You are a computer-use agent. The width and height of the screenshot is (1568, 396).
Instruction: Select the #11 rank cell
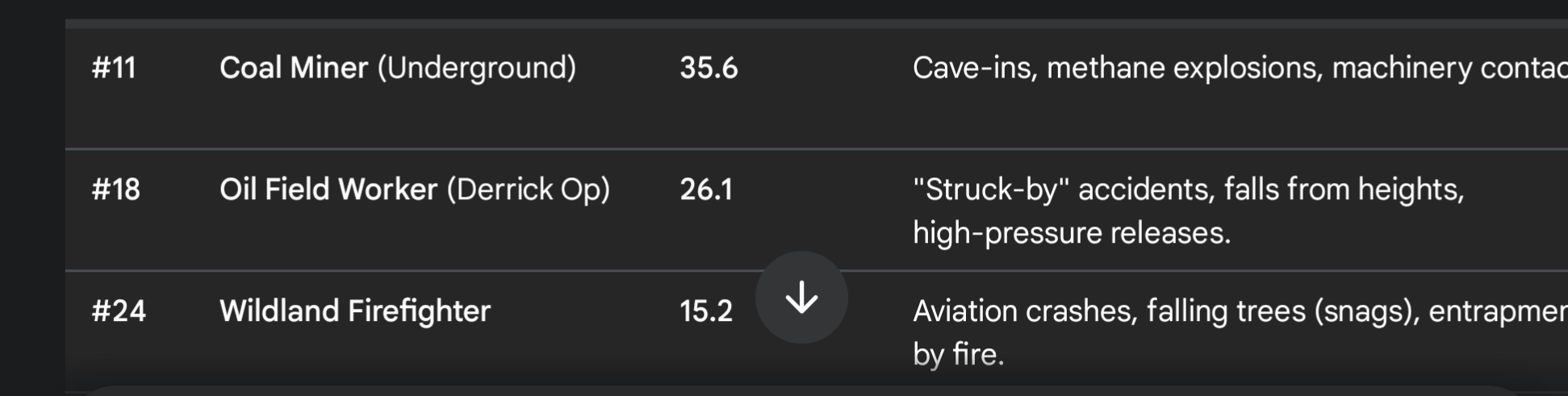point(114,68)
